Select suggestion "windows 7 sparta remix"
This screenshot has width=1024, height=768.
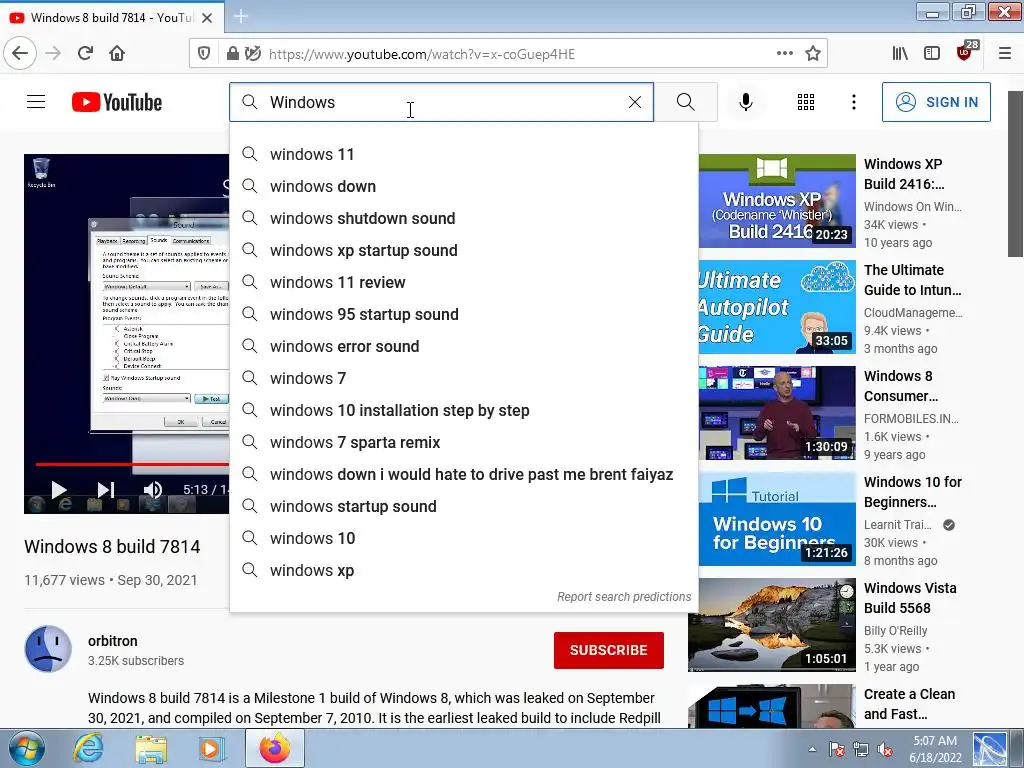(x=464, y=443)
